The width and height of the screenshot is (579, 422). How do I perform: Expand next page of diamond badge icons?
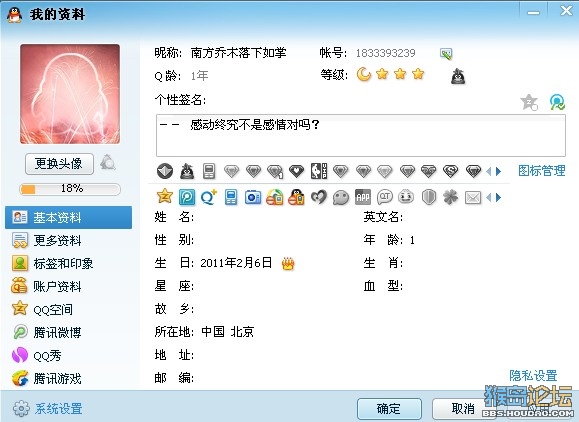499,171
